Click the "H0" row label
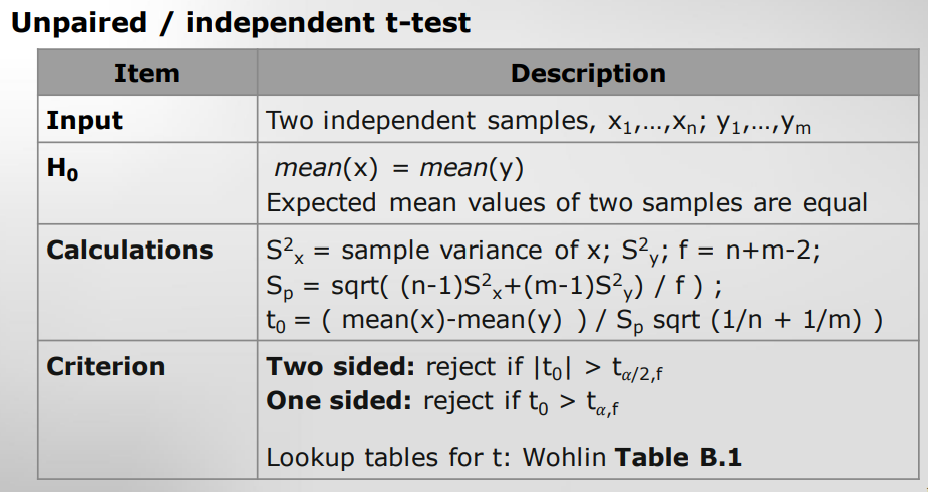 click(x=62, y=169)
